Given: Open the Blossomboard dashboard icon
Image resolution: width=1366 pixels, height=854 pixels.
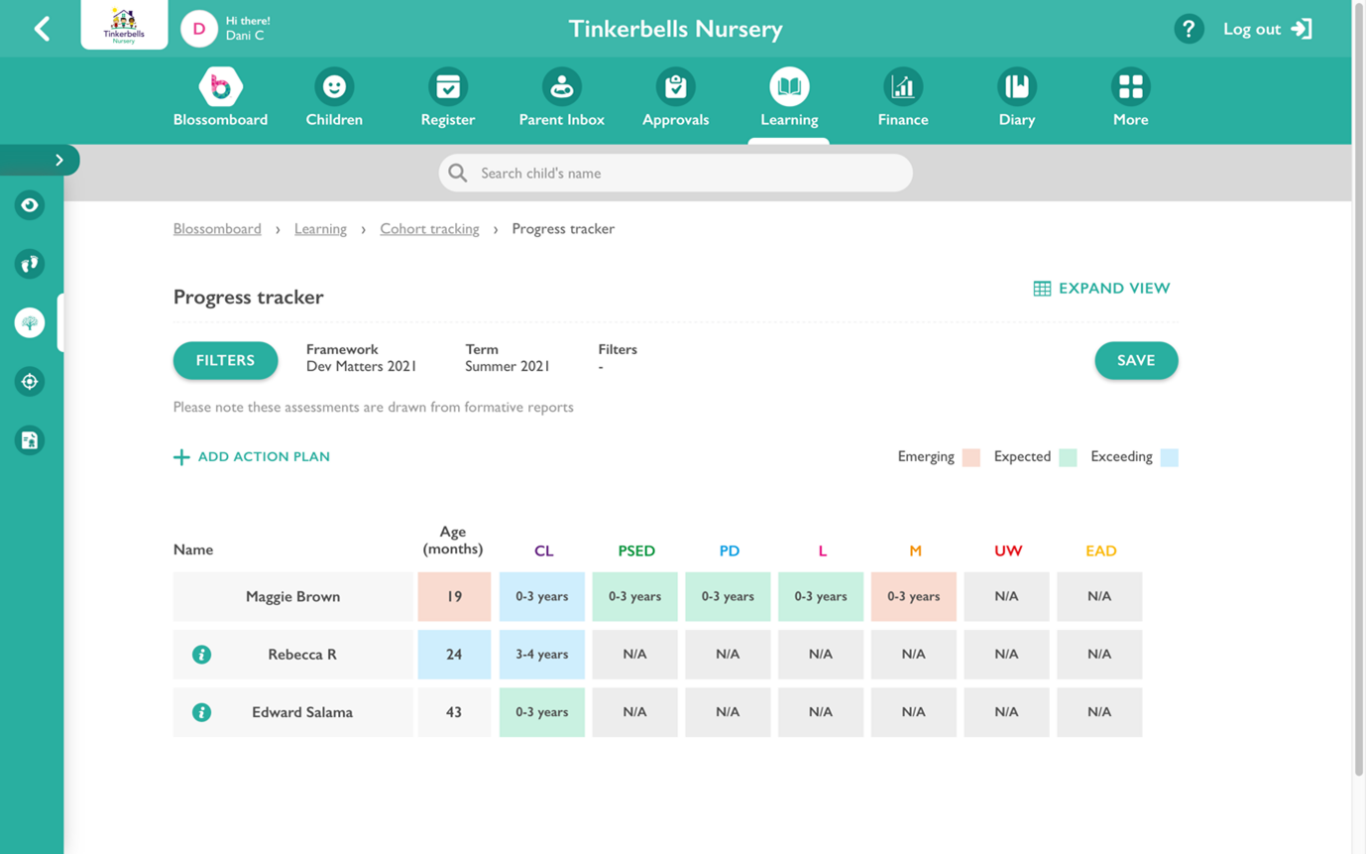Looking at the screenshot, I should [220, 86].
